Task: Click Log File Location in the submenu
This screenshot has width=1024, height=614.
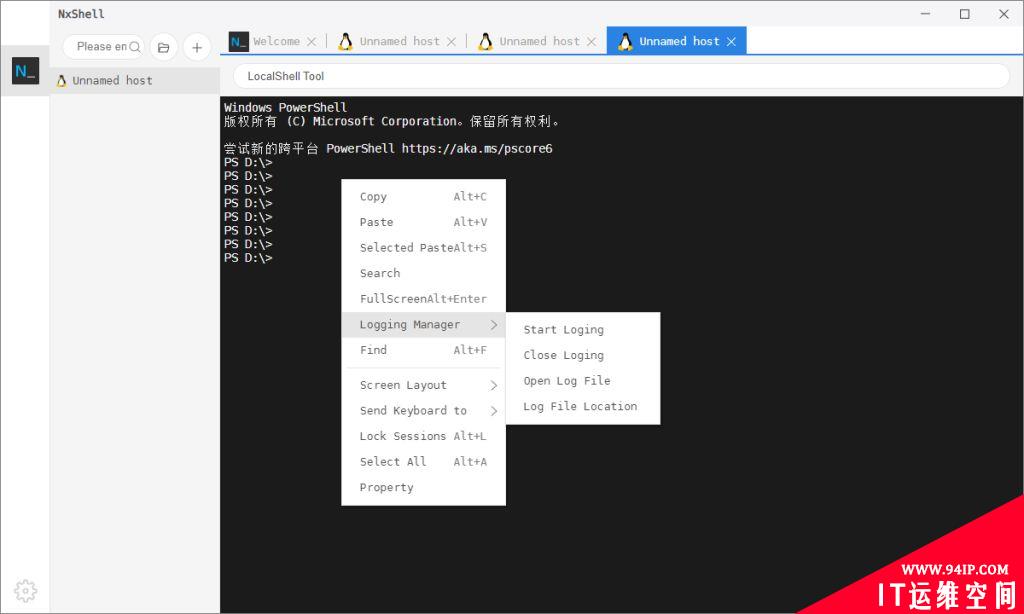Action: [x=583, y=406]
